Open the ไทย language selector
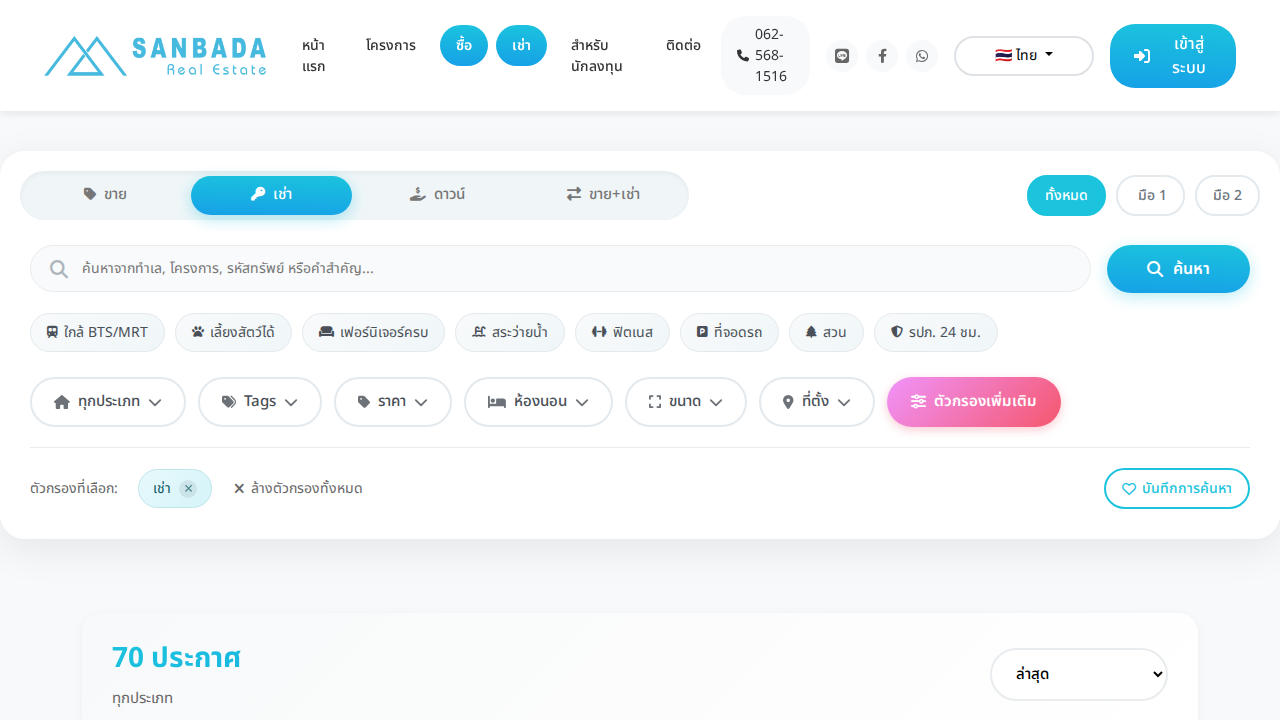The width and height of the screenshot is (1280, 720). (1024, 56)
